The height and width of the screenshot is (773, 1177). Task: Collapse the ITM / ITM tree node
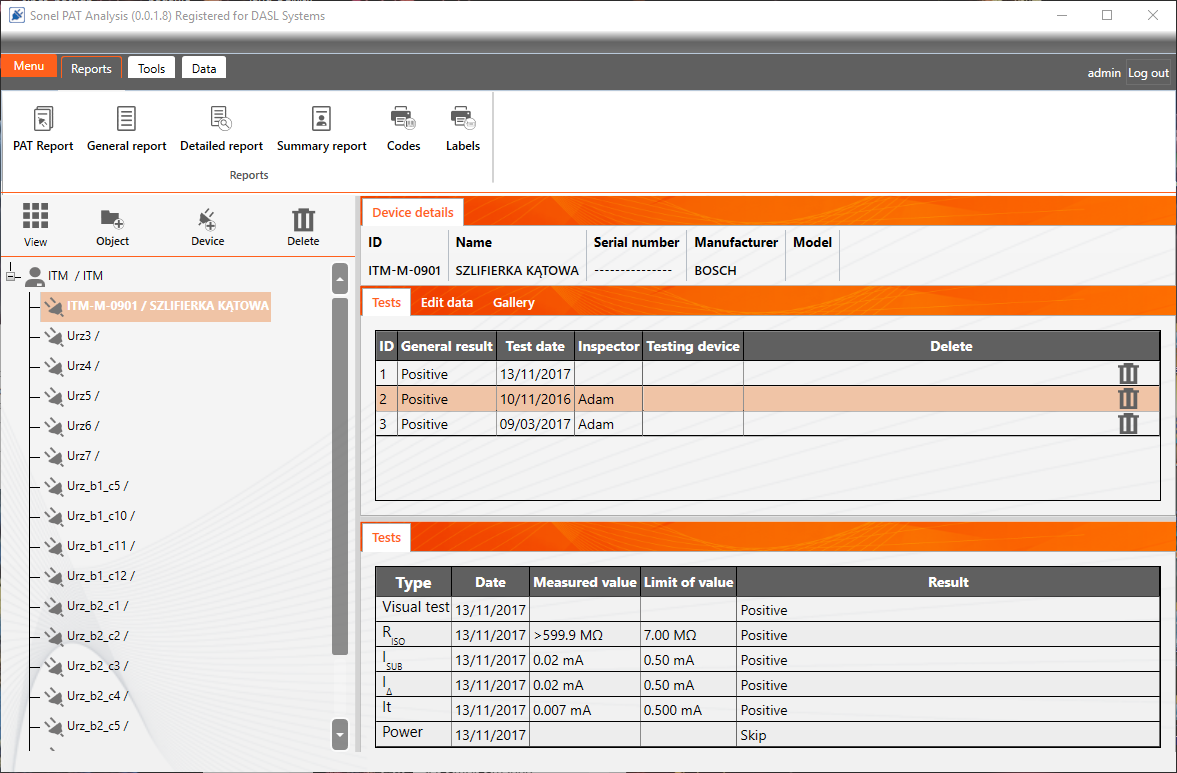tap(12, 275)
